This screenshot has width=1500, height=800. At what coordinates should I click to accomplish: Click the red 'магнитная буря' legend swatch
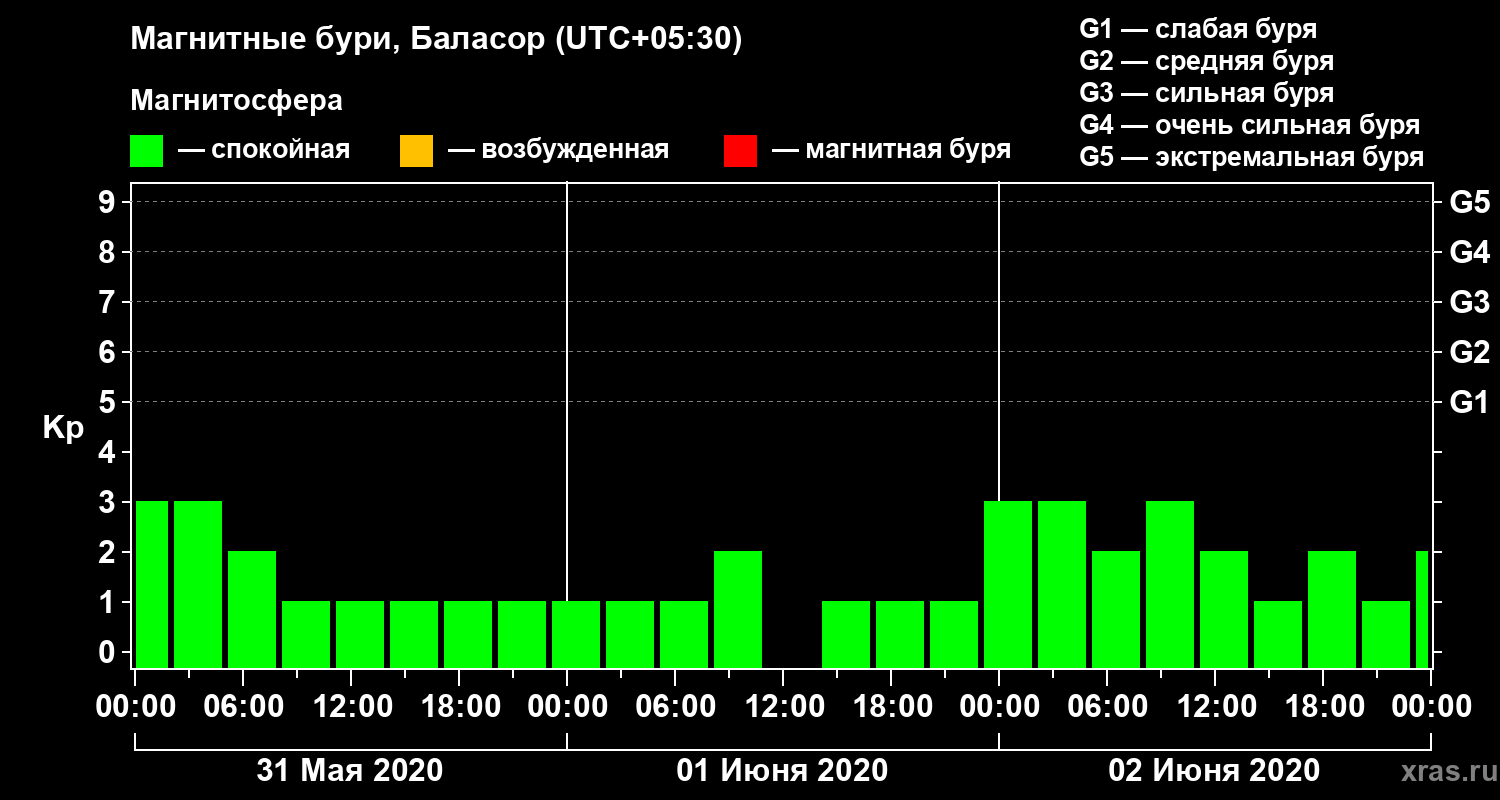tap(740, 151)
